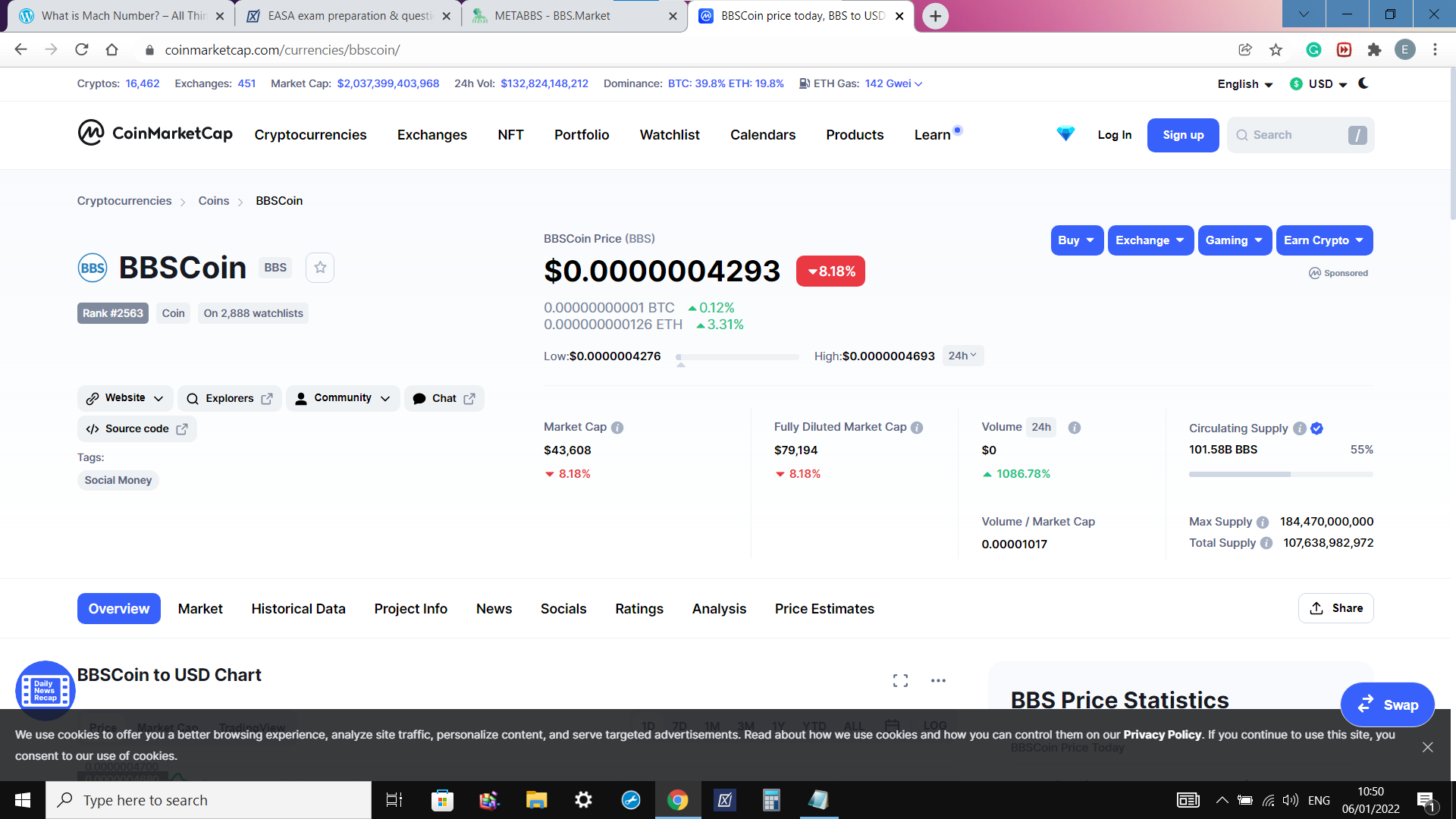Open Source code external link
Screen dimensions: 1456x819
click(x=136, y=428)
